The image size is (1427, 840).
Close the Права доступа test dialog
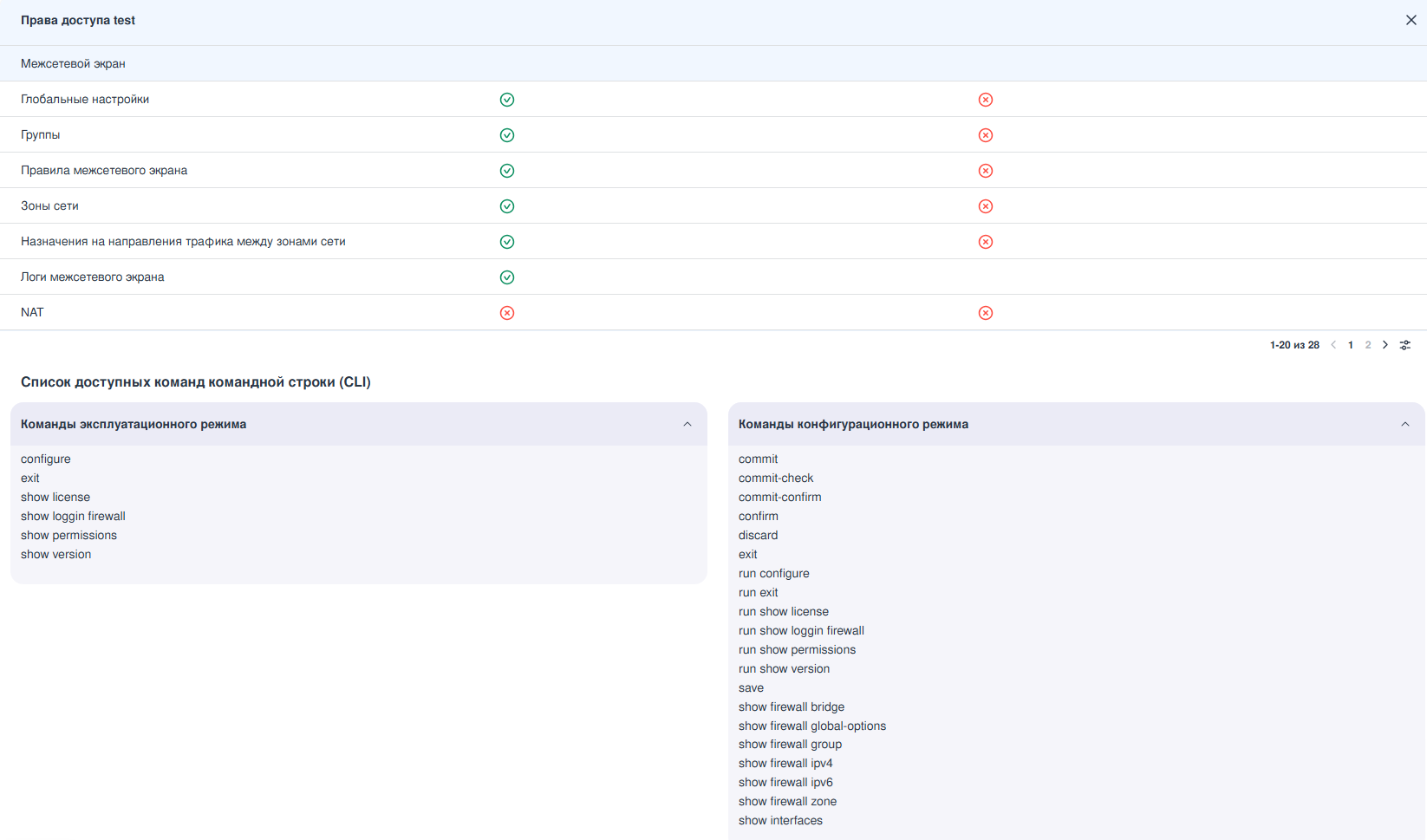(x=1411, y=20)
